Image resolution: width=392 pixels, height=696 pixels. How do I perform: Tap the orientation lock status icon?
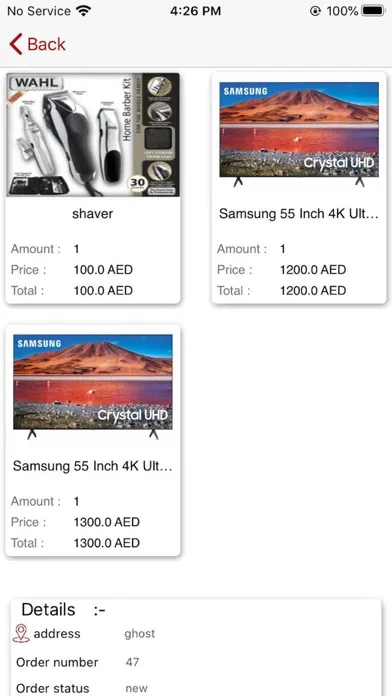coord(315,11)
